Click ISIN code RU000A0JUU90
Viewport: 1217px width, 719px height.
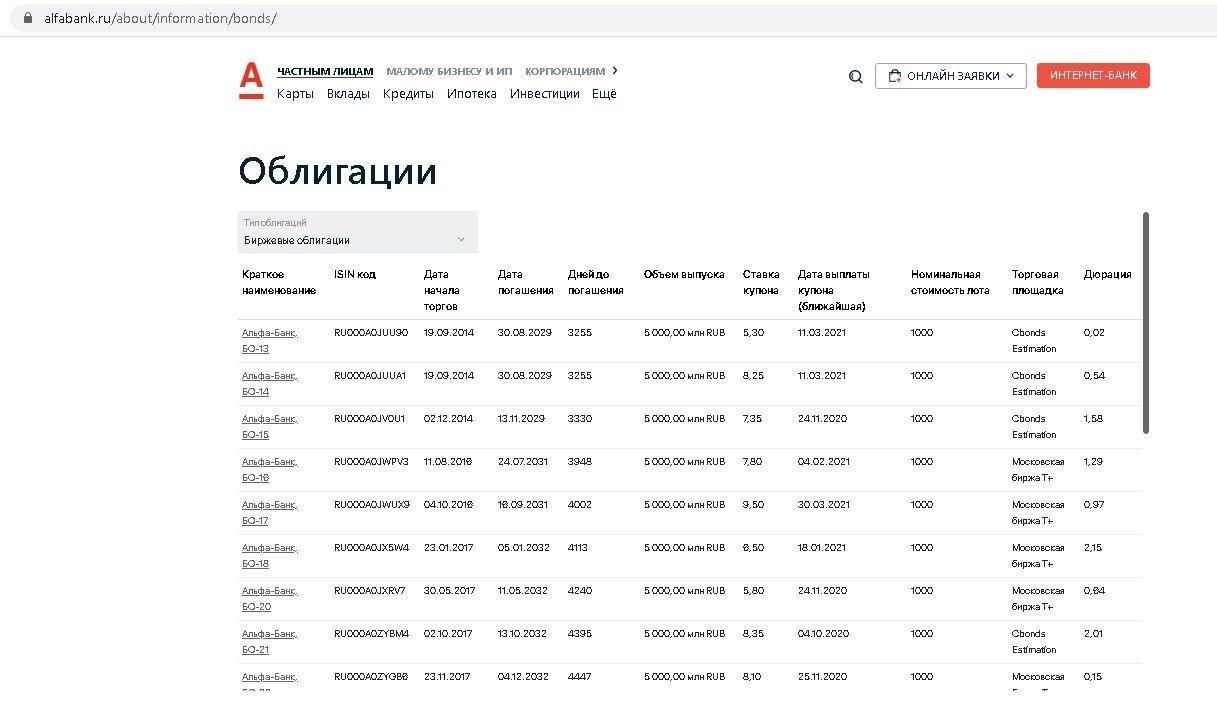371,333
